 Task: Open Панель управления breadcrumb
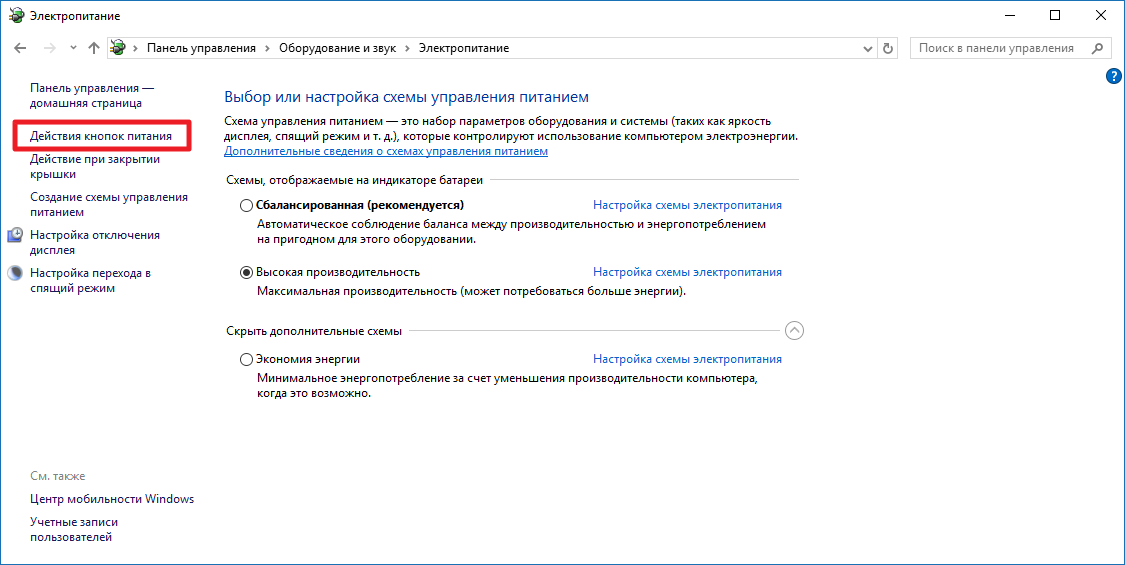(x=201, y=48)
